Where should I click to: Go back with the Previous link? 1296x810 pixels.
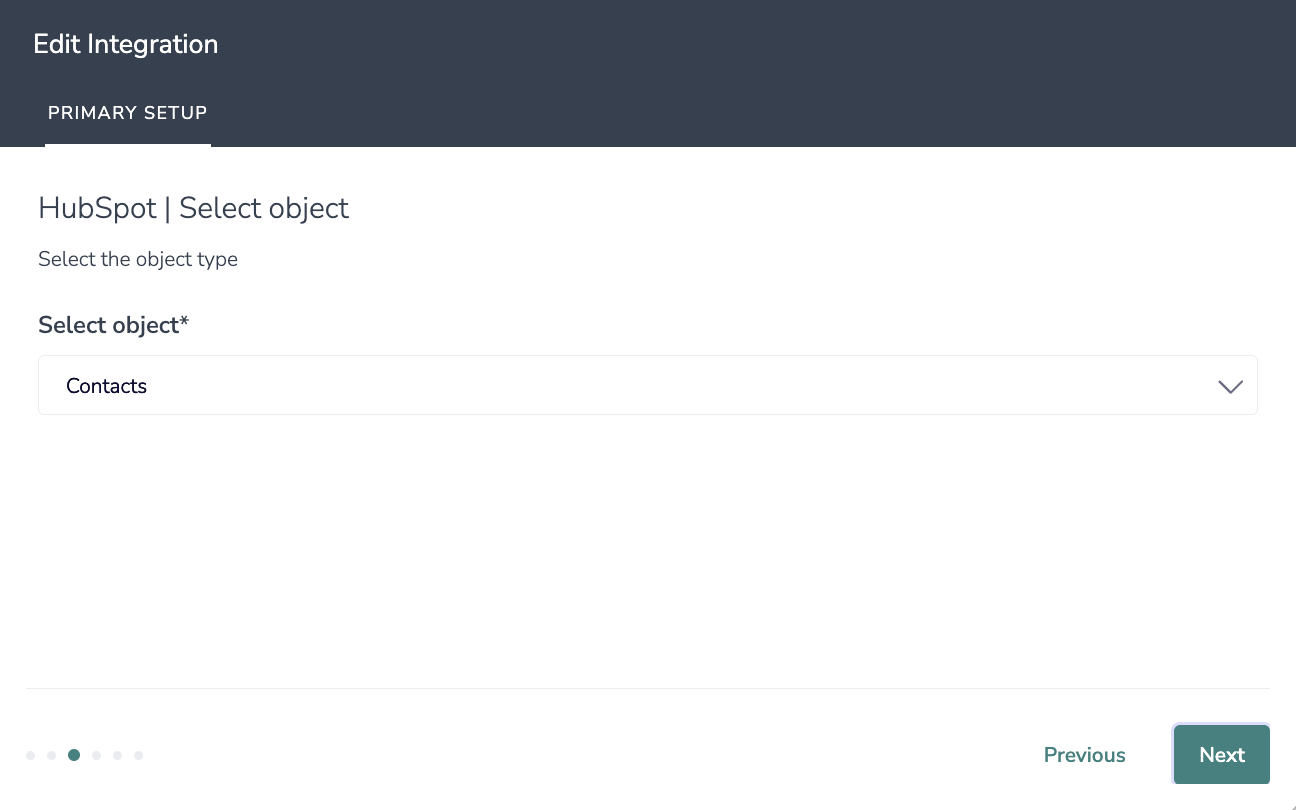pos(1085,755)
